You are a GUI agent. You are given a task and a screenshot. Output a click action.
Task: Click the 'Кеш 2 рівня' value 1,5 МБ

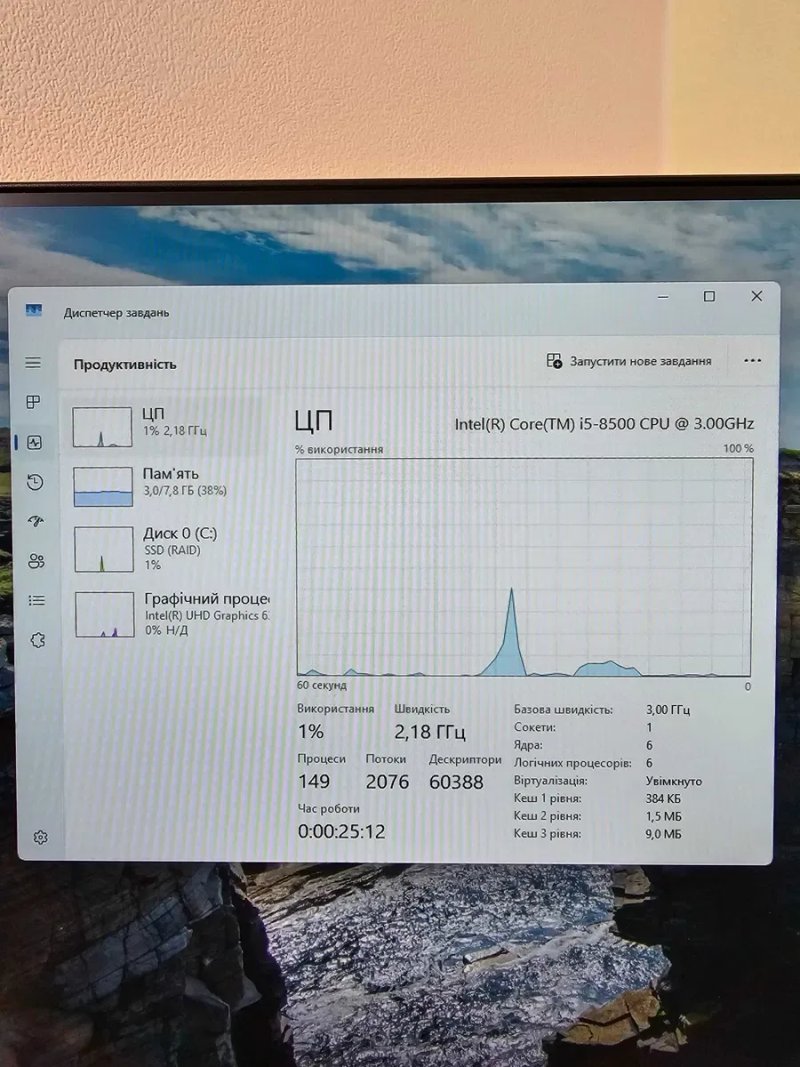tap(663, 816)
